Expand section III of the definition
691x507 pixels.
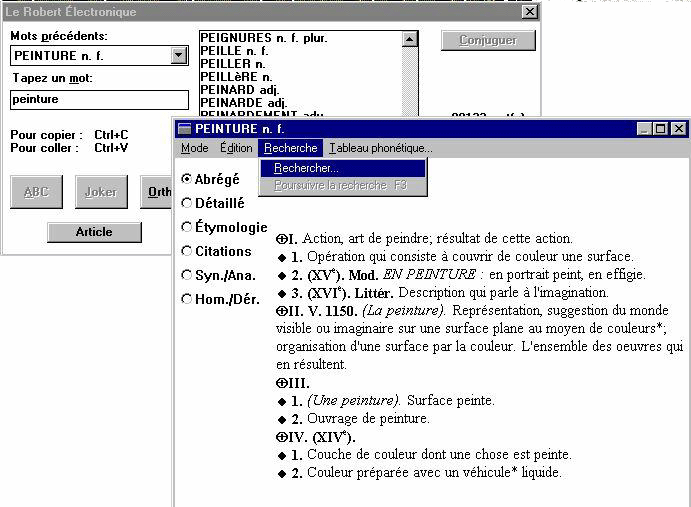click(x=280, y=383)
